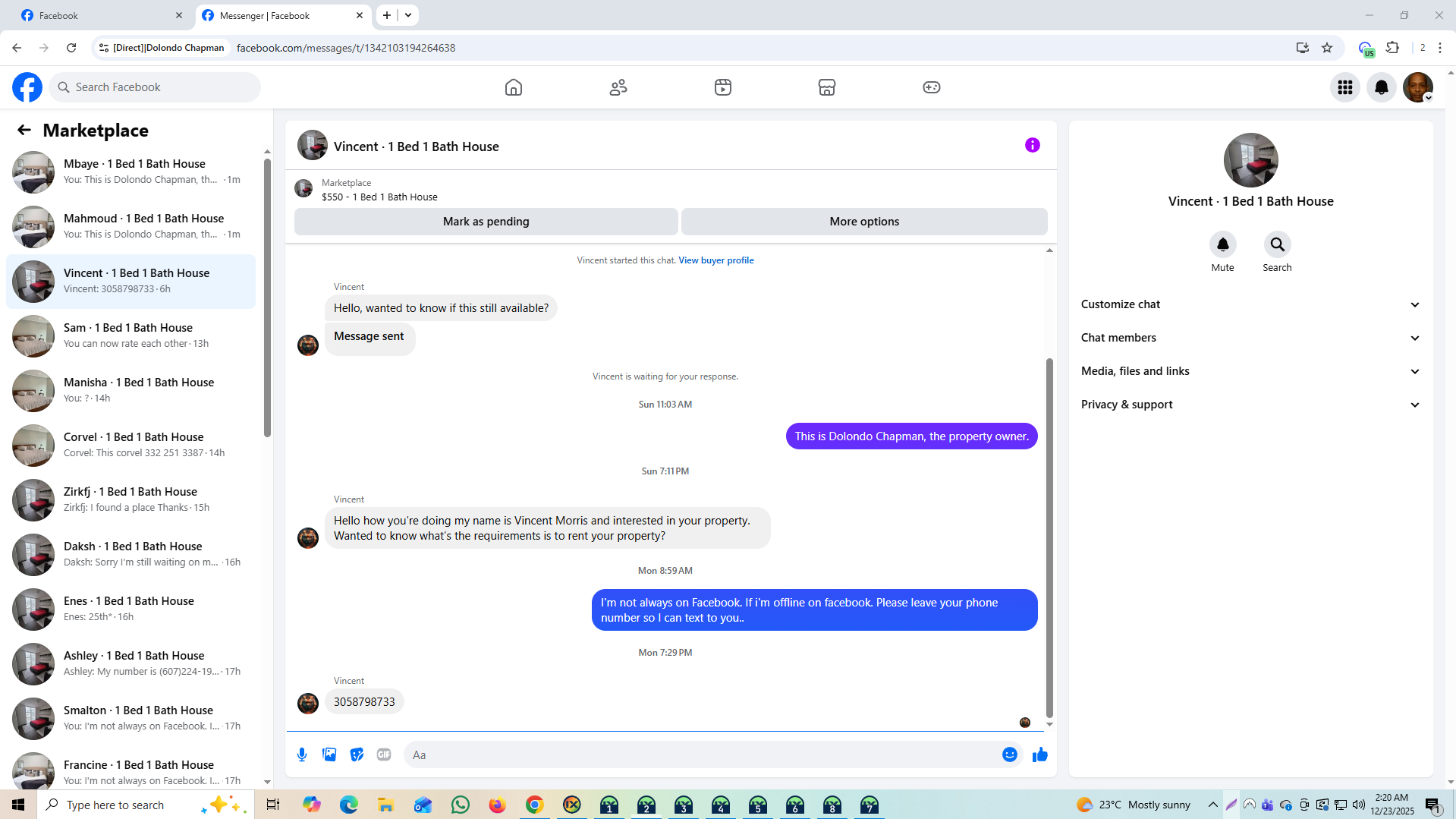Open the weather widget 23°C Mostly sunny
Image resolution: width=1456 pixels, height=819 pixels.
tap(1134, 805)
